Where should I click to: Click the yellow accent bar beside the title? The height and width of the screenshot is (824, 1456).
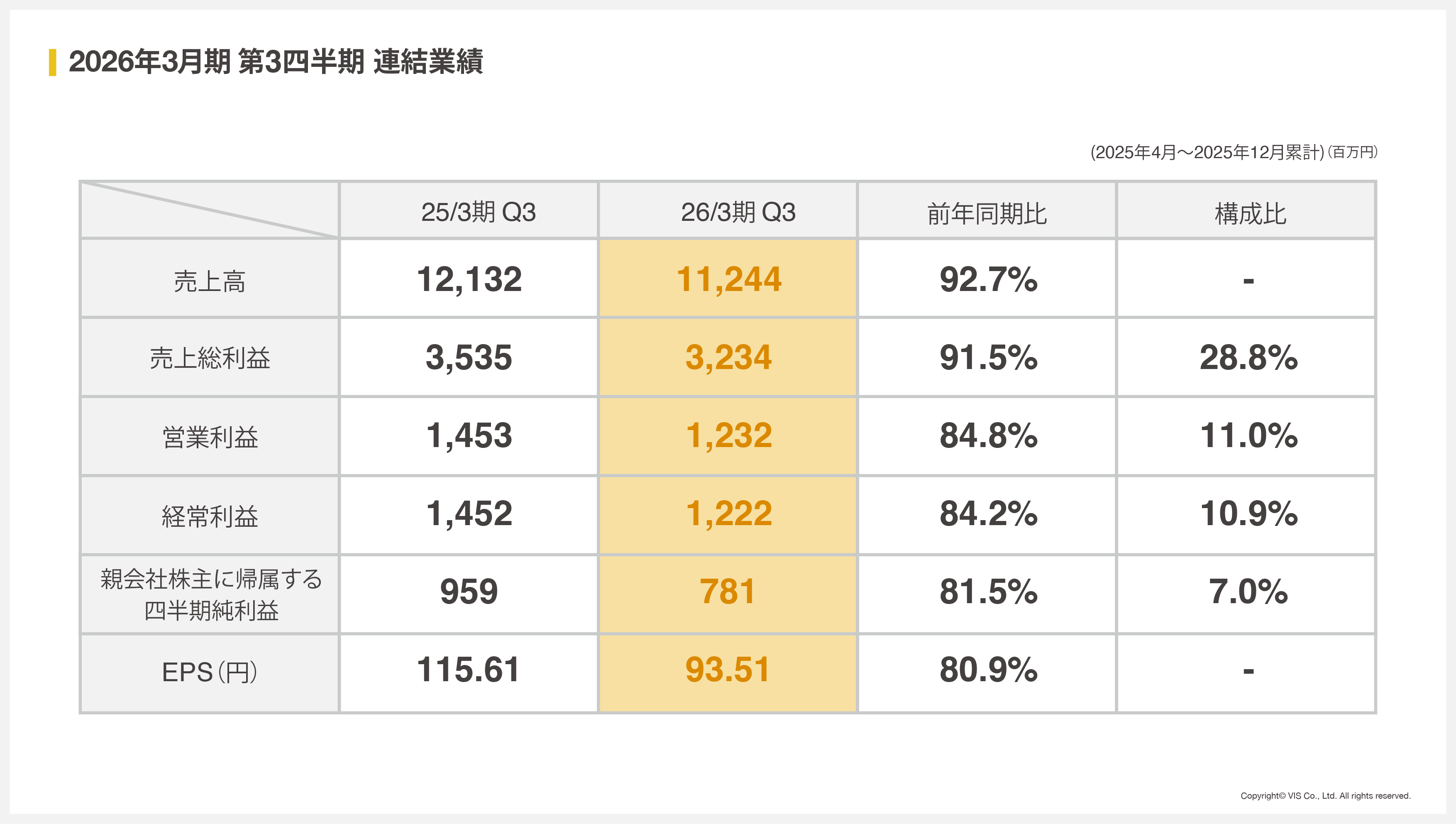coord(53,62)
